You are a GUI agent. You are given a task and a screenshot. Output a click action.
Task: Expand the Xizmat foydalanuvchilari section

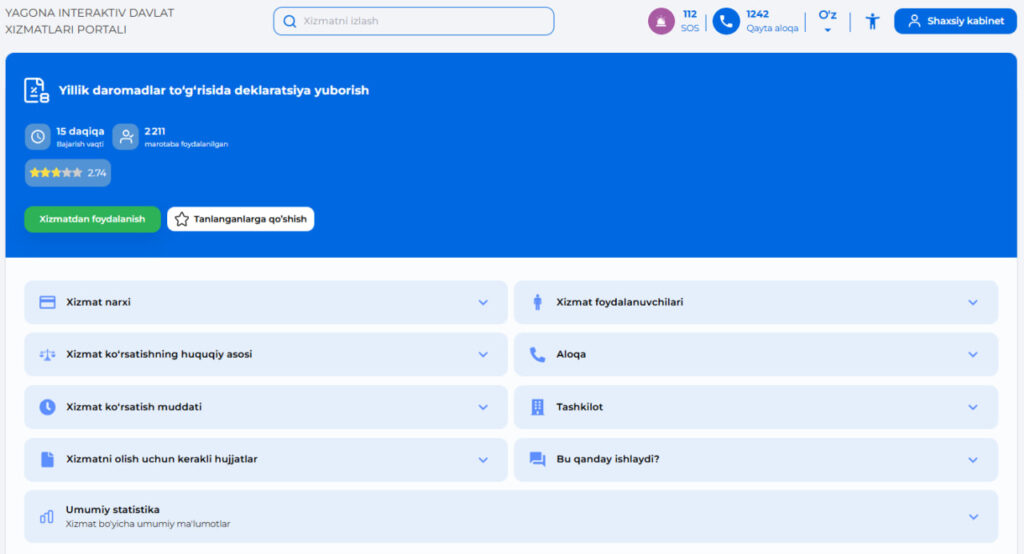click(972, 302)
